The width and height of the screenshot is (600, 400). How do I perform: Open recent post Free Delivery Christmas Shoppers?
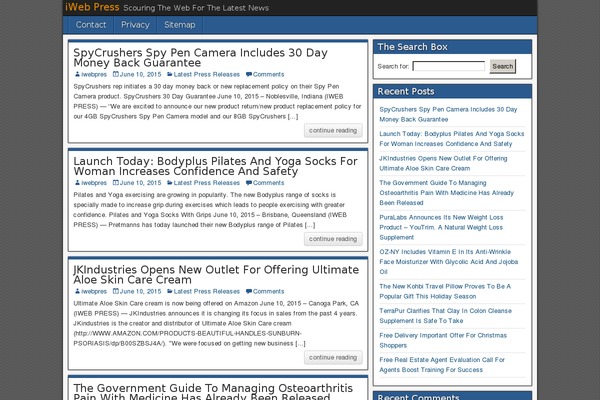[x=443, y=340]
